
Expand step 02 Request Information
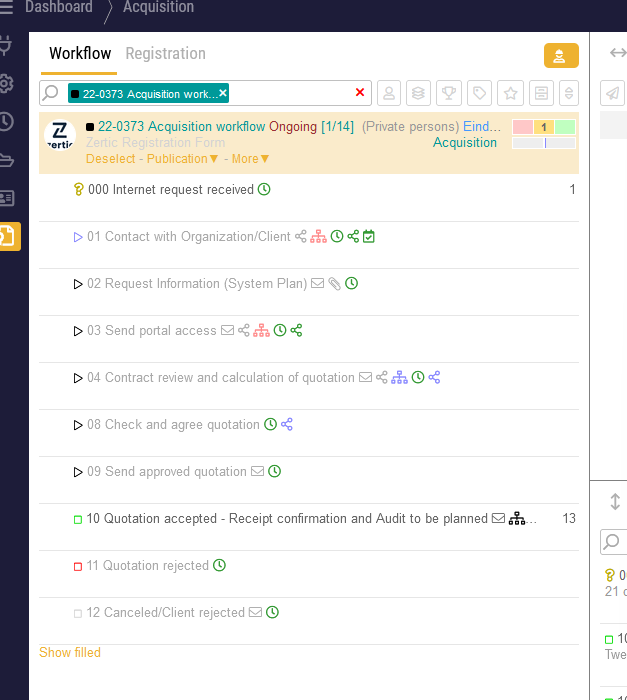pyautogui.click(x=78, y=284)
